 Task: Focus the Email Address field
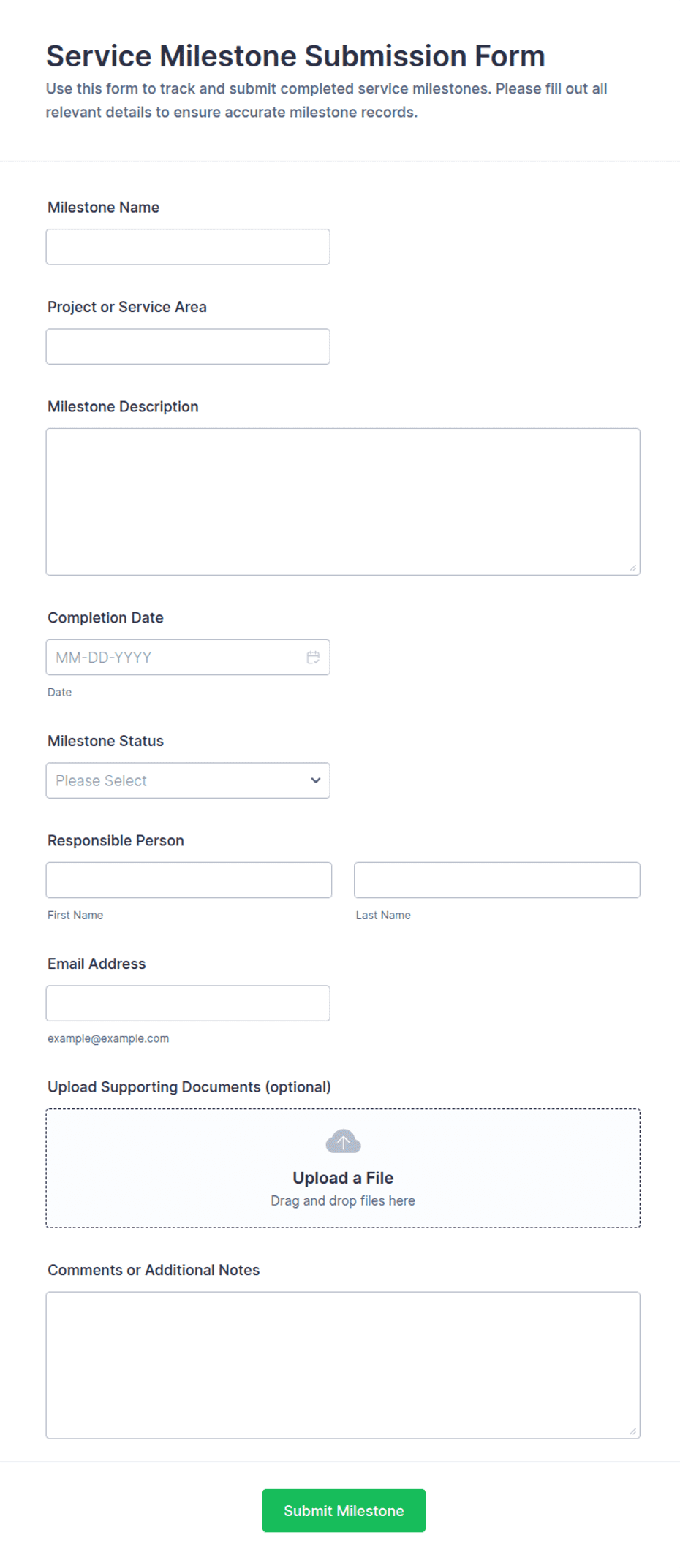coord(188,1003)
